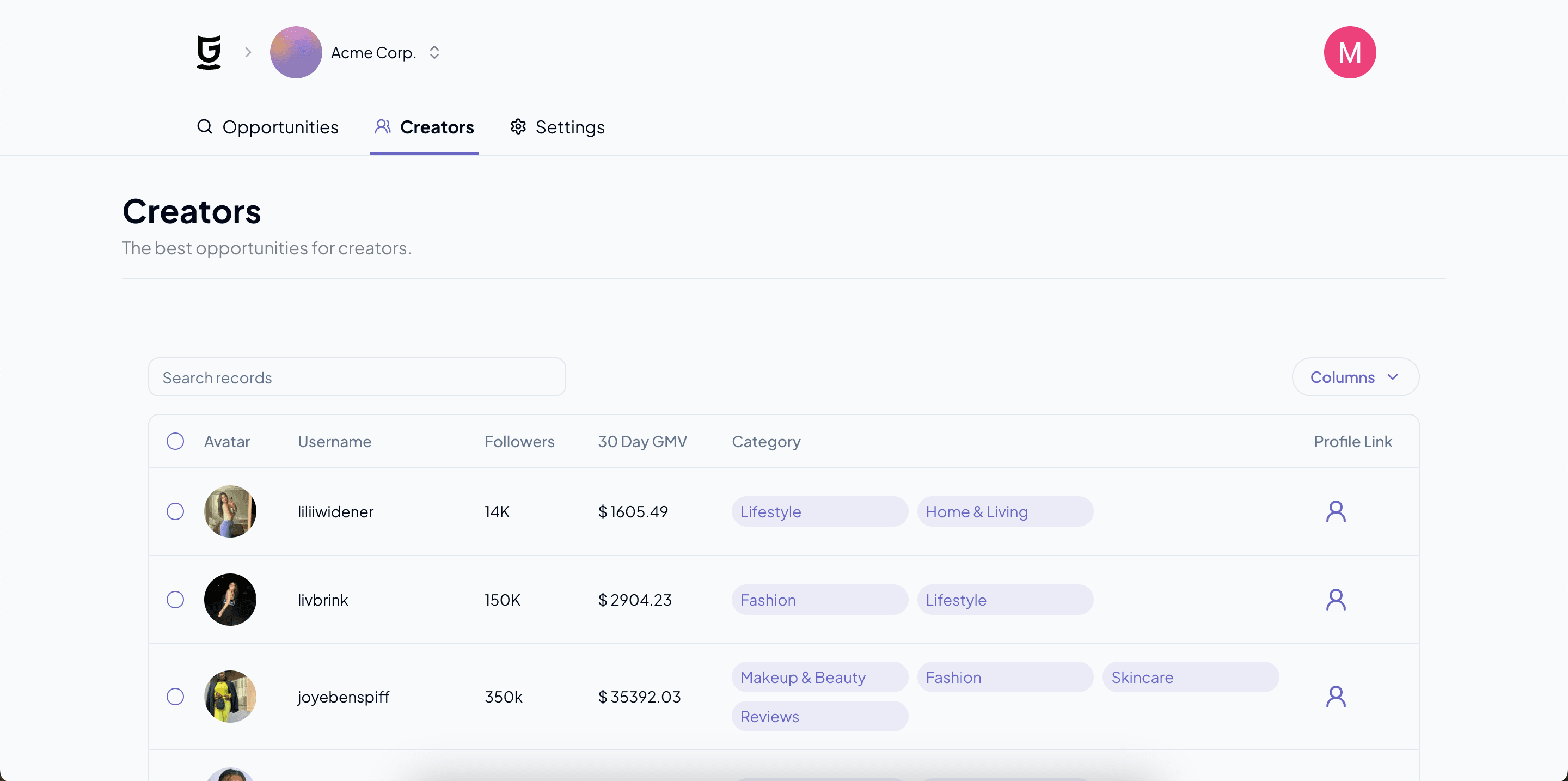
Task: Toggle the select-all checkbox in table header
Action: (175, 441)
